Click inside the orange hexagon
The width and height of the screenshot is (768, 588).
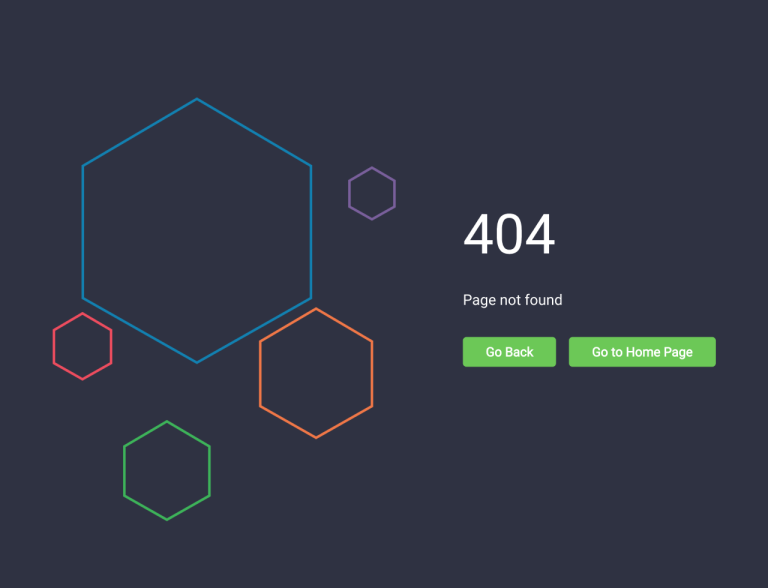[x=316, y=373]
